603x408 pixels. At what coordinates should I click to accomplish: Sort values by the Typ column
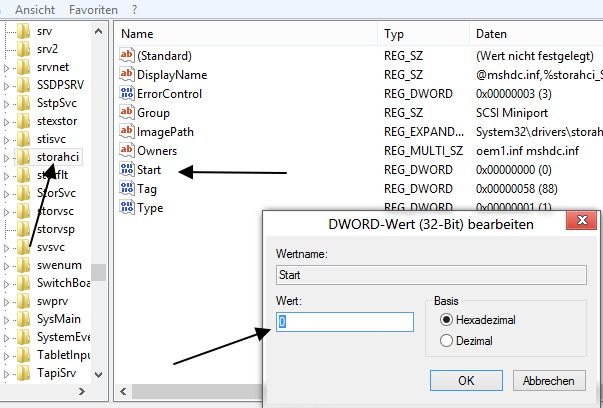coord(423,34)
